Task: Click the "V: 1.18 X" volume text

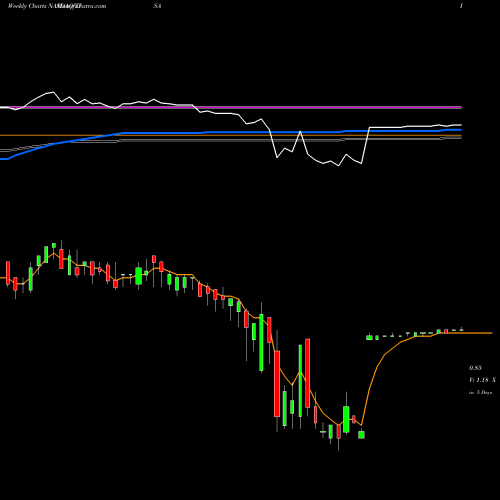Action: pyautogui.click(x=482, y=380)
